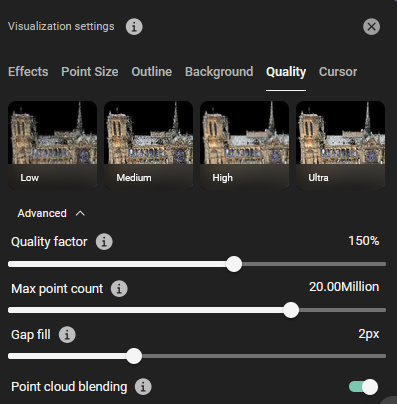Show info for Quality factor
Image resolution: width=397 pixels, height=404 pixels.
(x=104, y=242)
